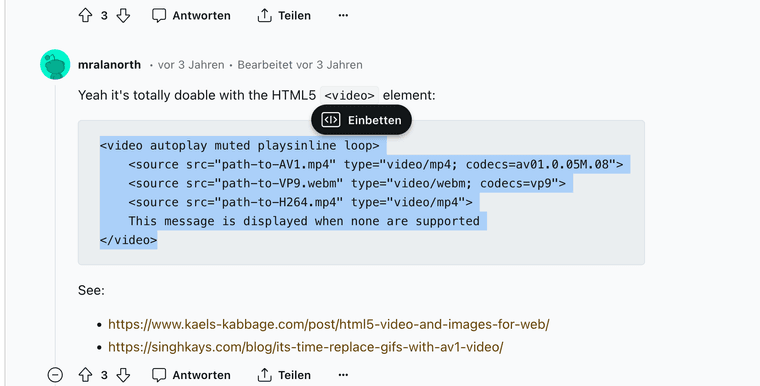Click the Einbetten embed popup button

(362, 120)
